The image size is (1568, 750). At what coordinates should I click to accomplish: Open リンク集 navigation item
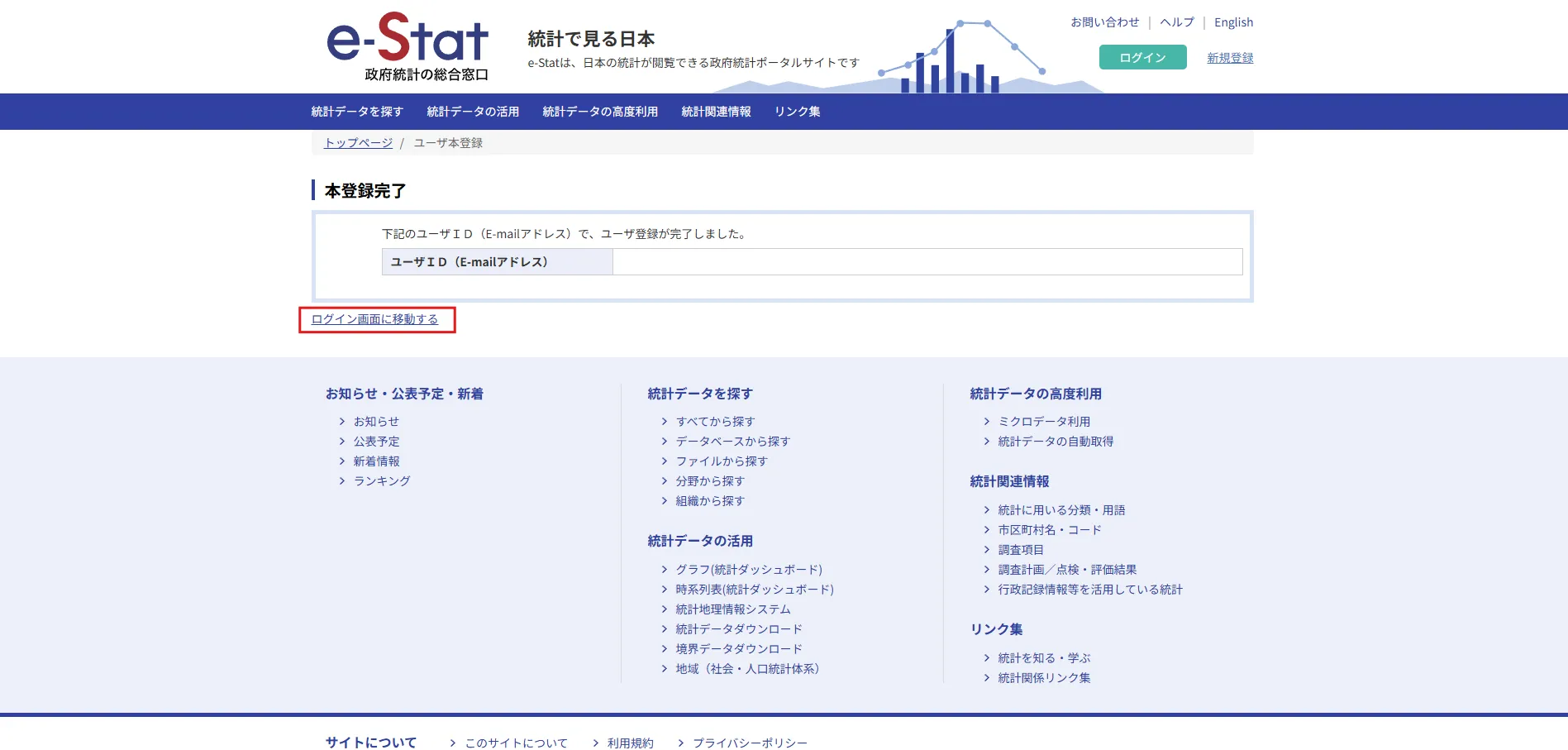click(x=797, y=112)
